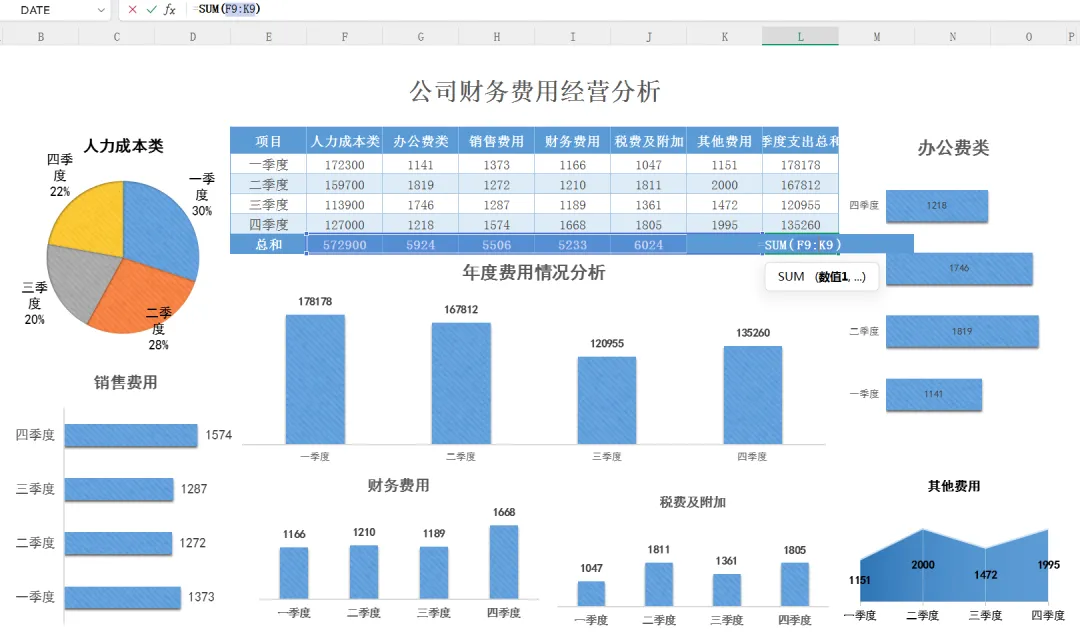The image size is (1080, 640).
Task: Click the 1668 bar in 财务费用 chart
Action: (x=504, y=562)
